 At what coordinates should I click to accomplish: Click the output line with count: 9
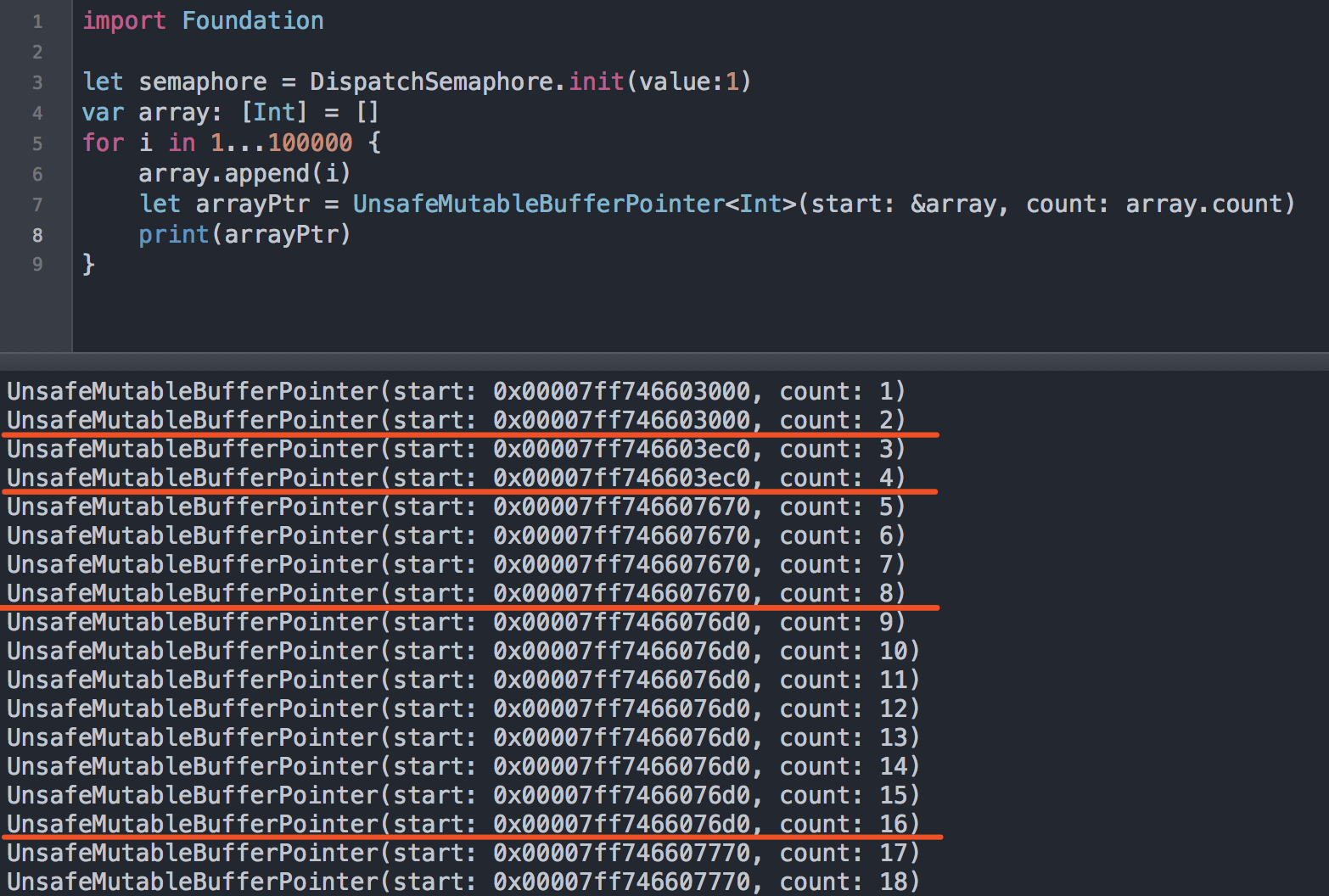(457, 622)
